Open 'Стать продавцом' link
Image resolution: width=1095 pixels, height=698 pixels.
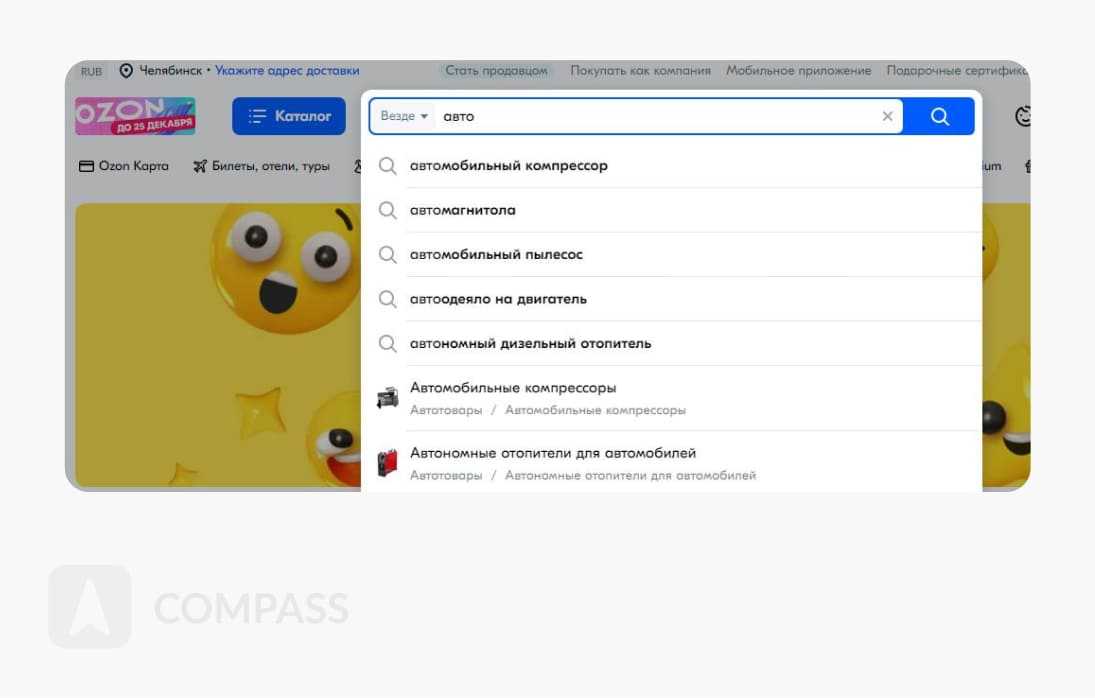[x=496, y=71]
